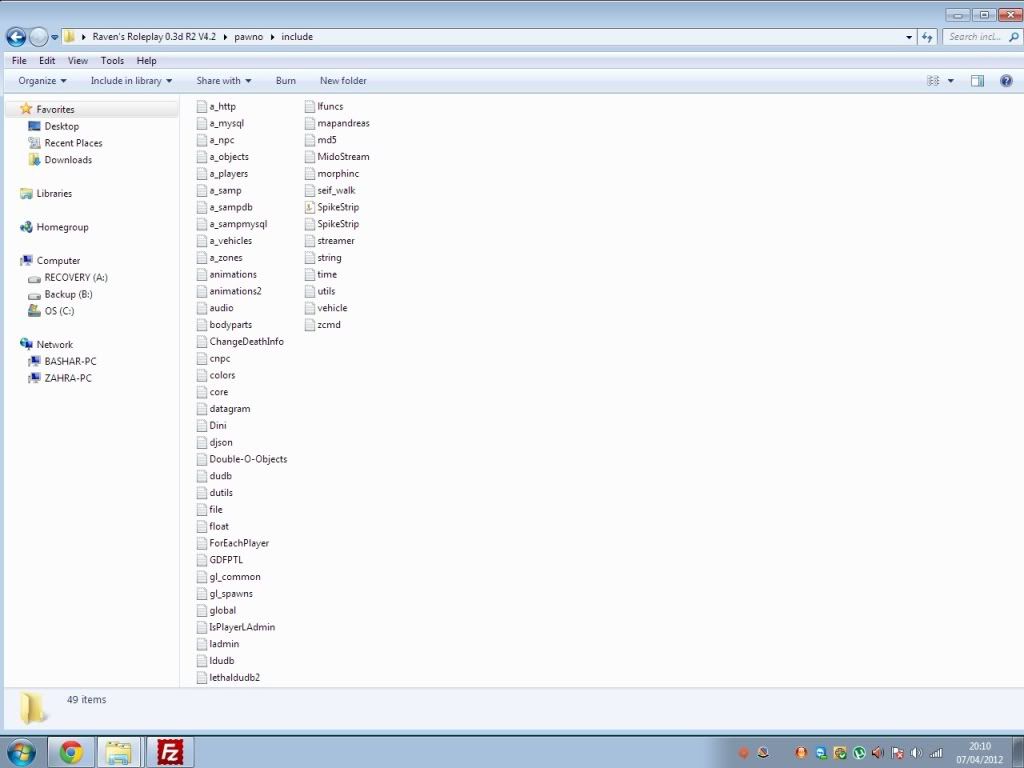This screenshot has width=1024, height=768.
Task: Open the Organize dropdown
Action: (42, 81)
